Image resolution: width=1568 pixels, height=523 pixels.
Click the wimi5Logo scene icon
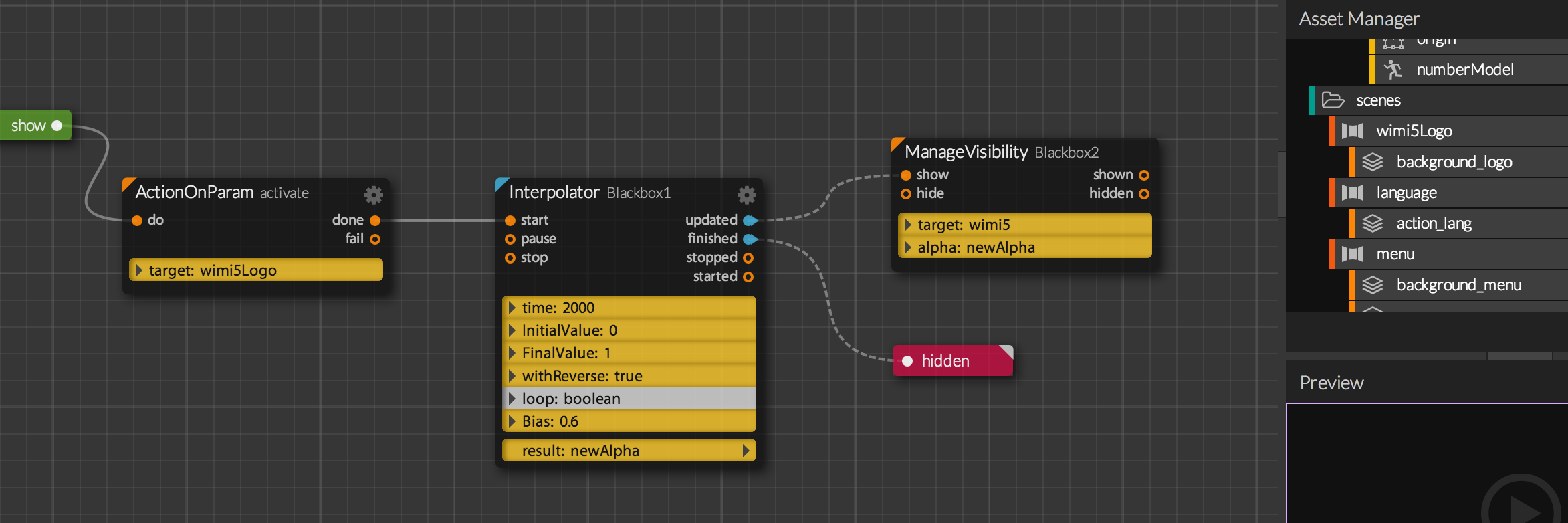[1353, 131]
